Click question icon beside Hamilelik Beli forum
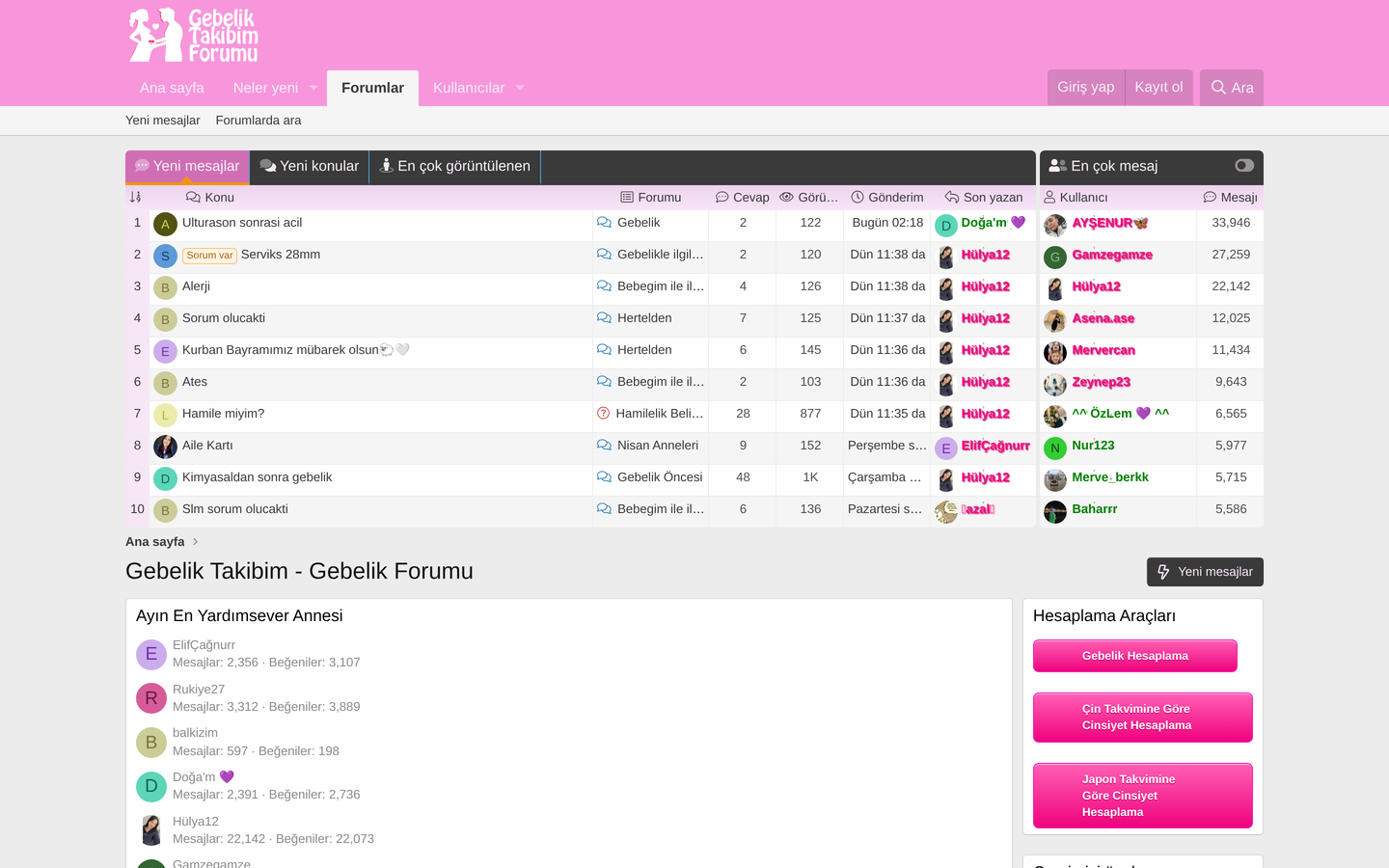 (603, 414)
